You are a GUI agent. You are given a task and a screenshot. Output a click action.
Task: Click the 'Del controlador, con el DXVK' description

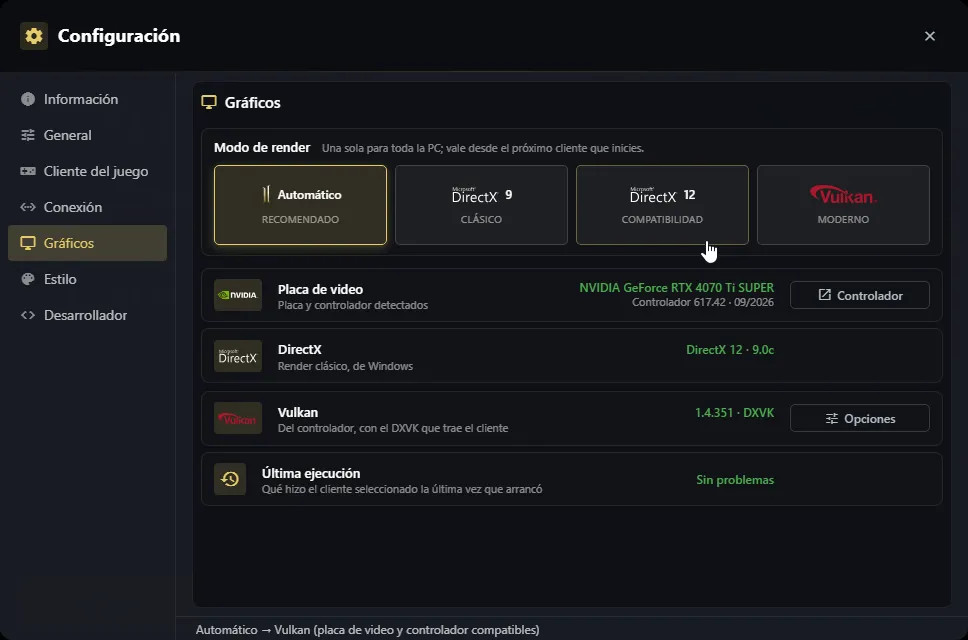pos(393,428)
